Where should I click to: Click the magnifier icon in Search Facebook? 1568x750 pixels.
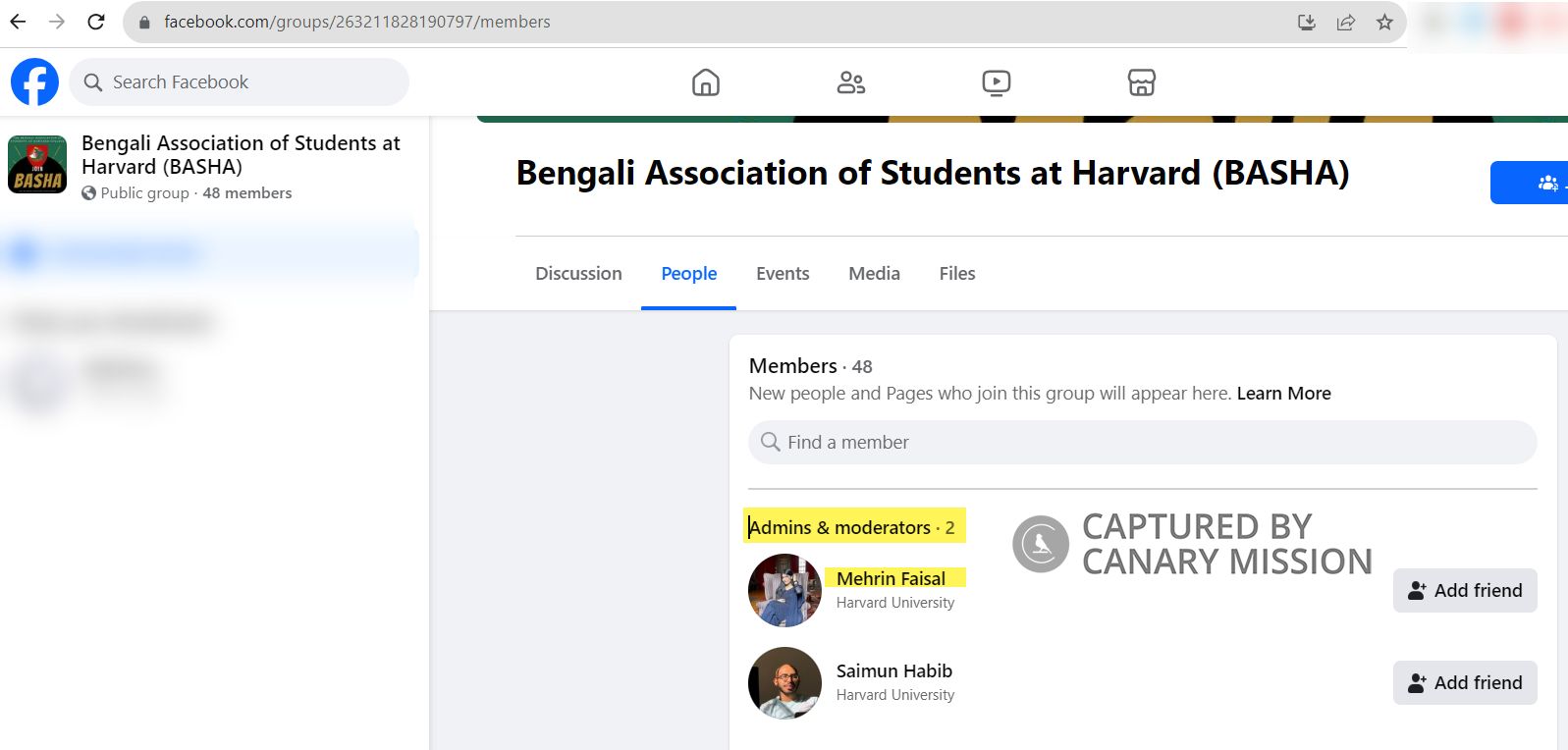[x=93, y=82]
